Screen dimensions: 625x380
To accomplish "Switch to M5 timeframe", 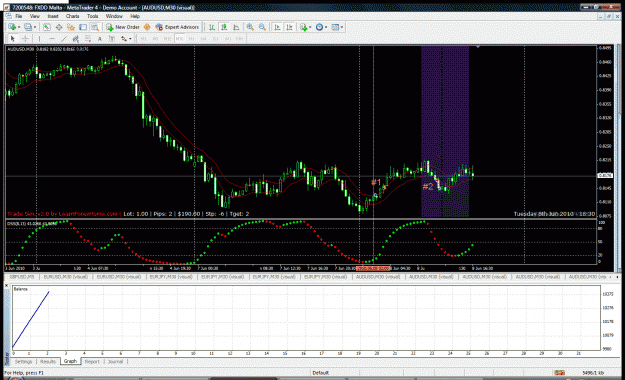I will 155,39.
